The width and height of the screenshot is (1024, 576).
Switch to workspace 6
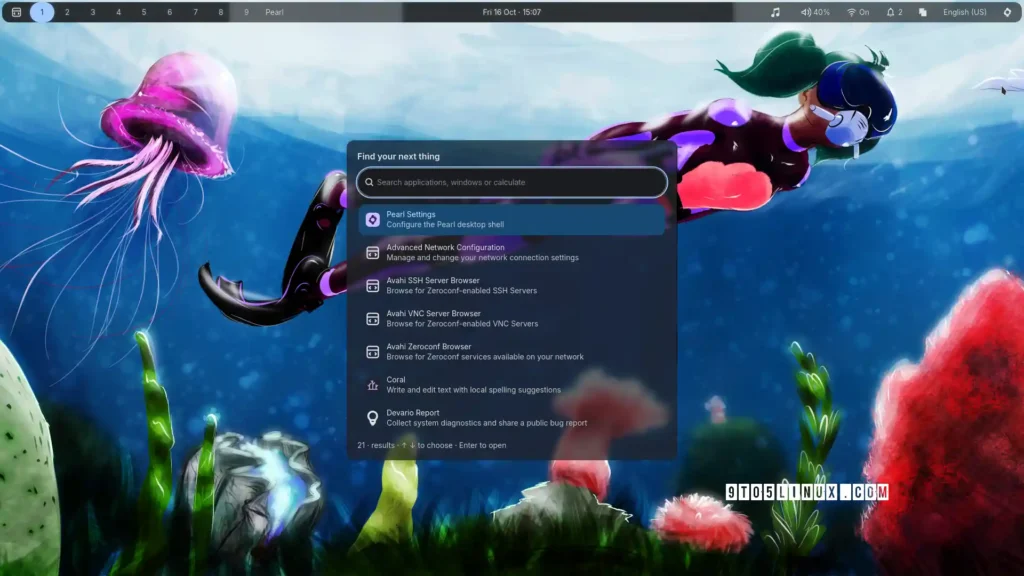[169, 12]
